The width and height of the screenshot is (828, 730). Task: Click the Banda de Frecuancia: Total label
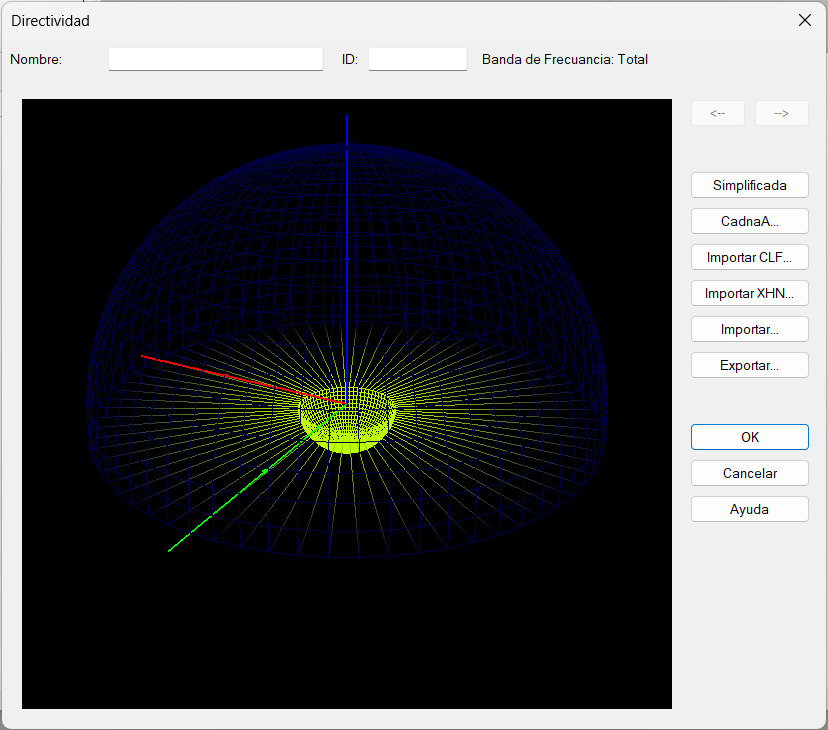564,59
